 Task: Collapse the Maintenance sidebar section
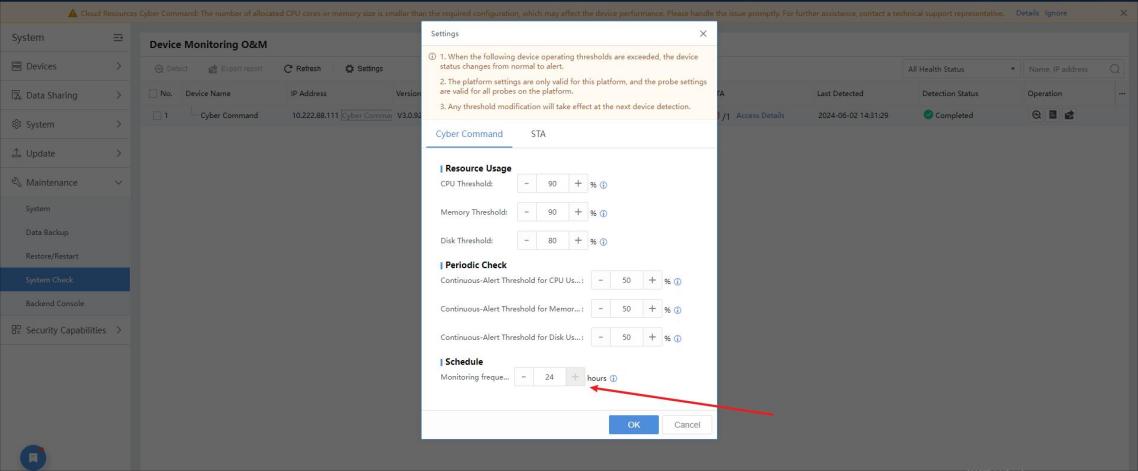pos(65,182)
